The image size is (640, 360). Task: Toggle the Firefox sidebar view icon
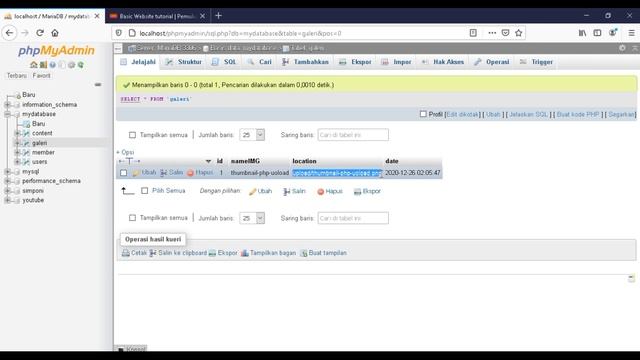coord(597,33)
